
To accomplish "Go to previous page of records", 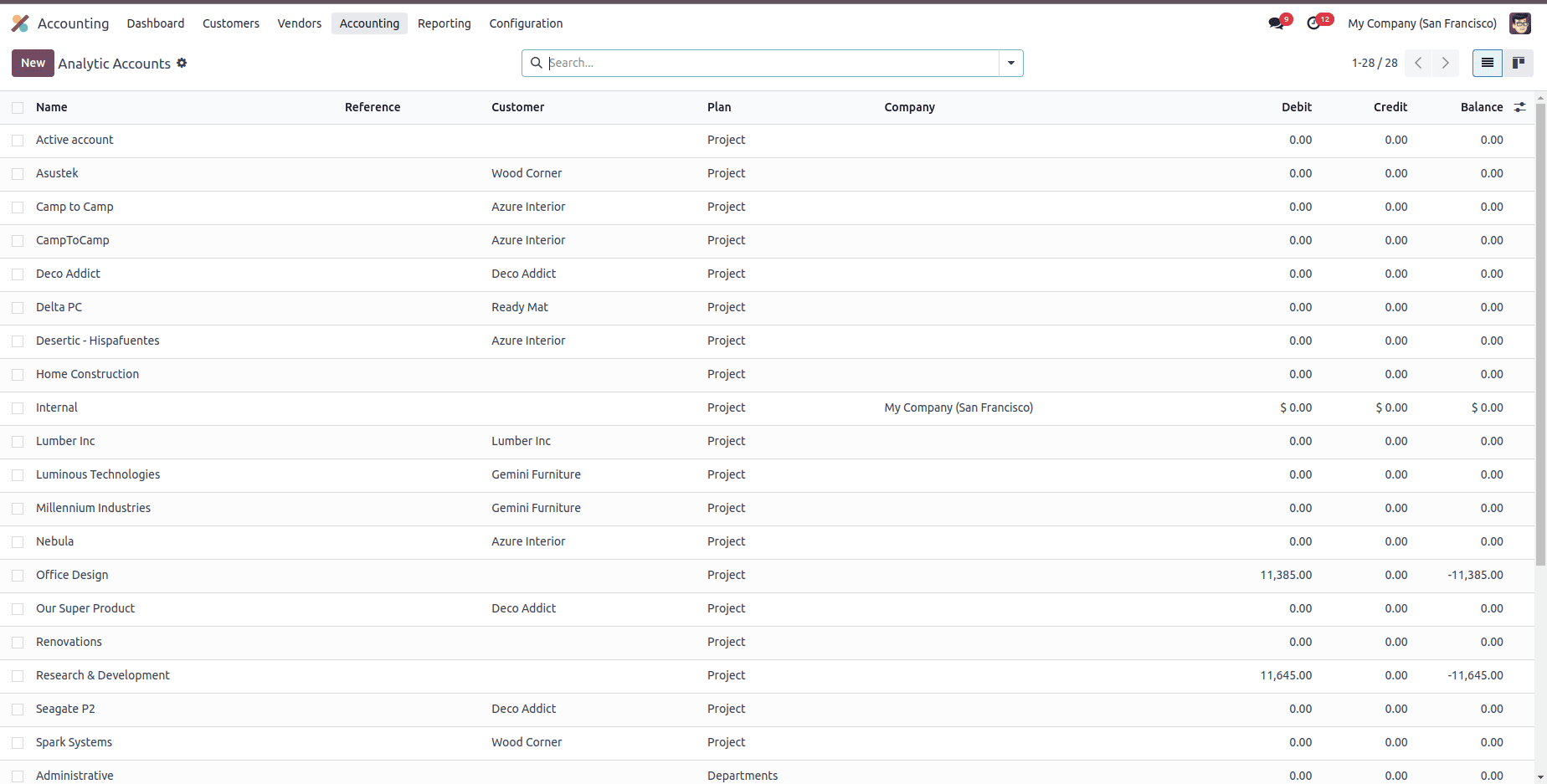I will pyautogui.click(x=1418, y=63).
